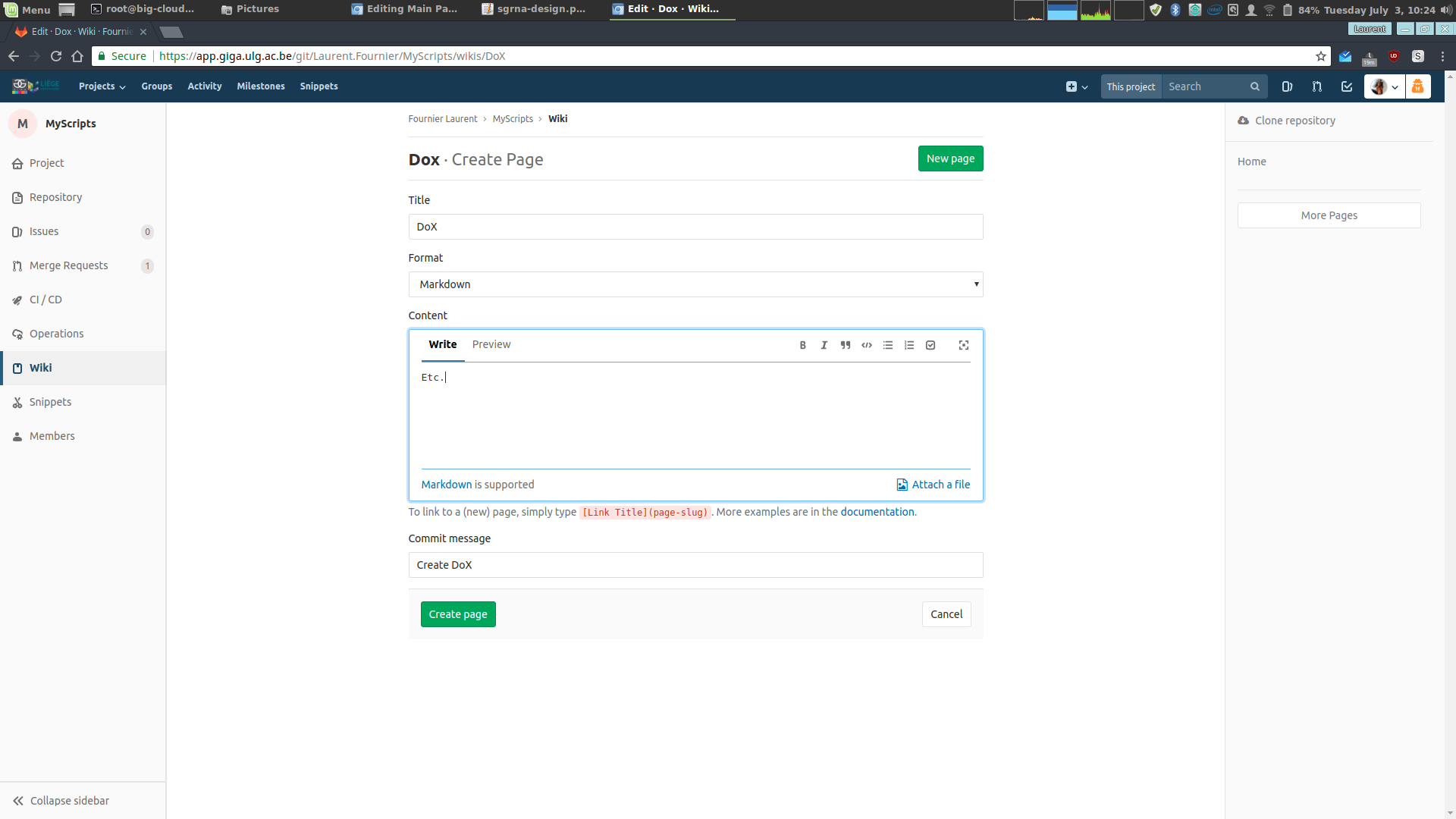Open the documentation link
1456x819 pixels.
[877, 512]
